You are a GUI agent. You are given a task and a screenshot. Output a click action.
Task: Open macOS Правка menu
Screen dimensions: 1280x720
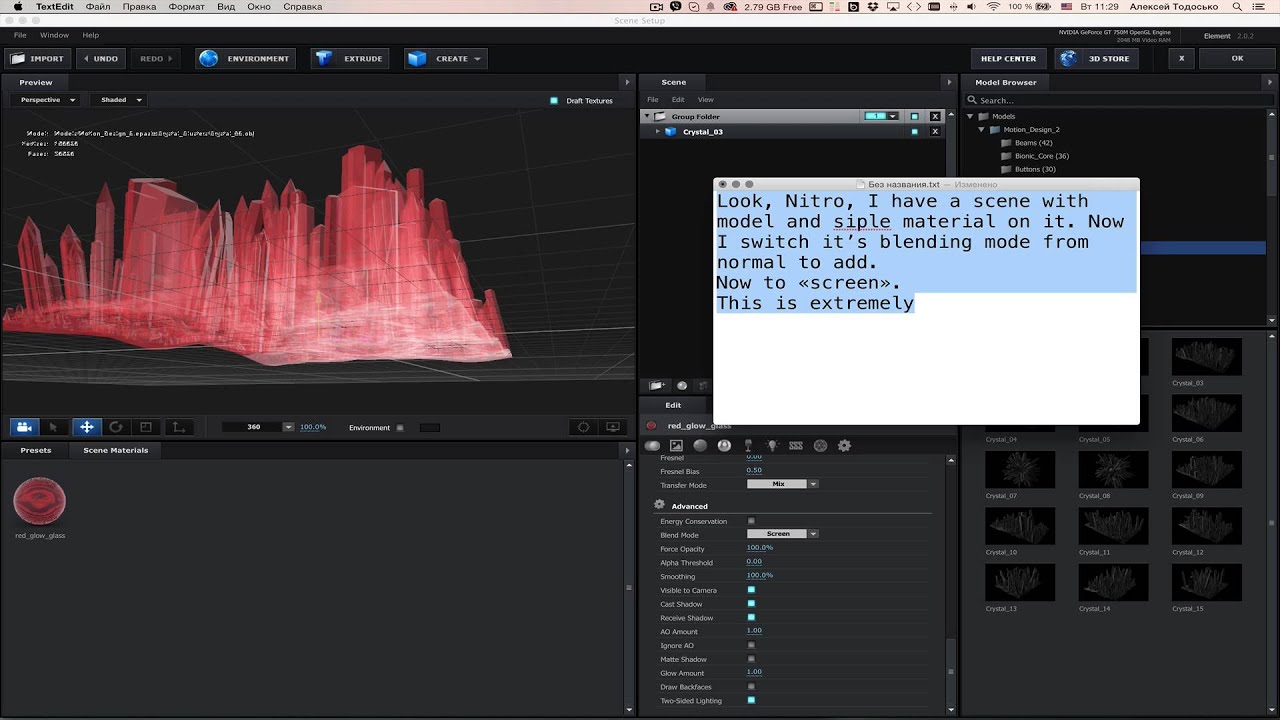click(x=139, y=7)
